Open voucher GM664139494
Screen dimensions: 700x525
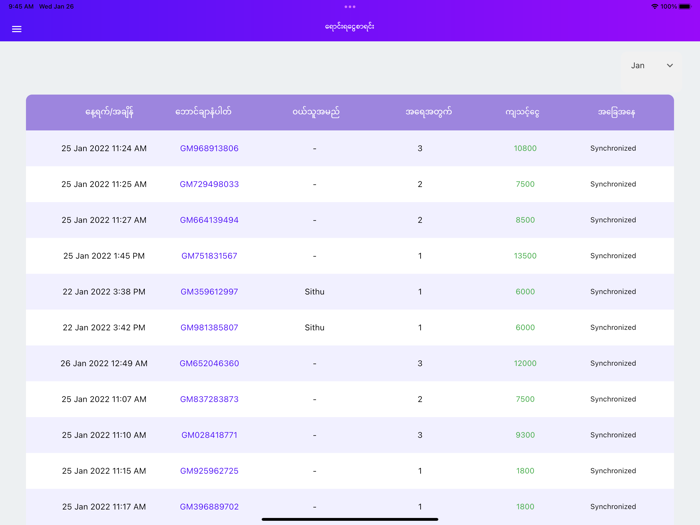[209, 220]
